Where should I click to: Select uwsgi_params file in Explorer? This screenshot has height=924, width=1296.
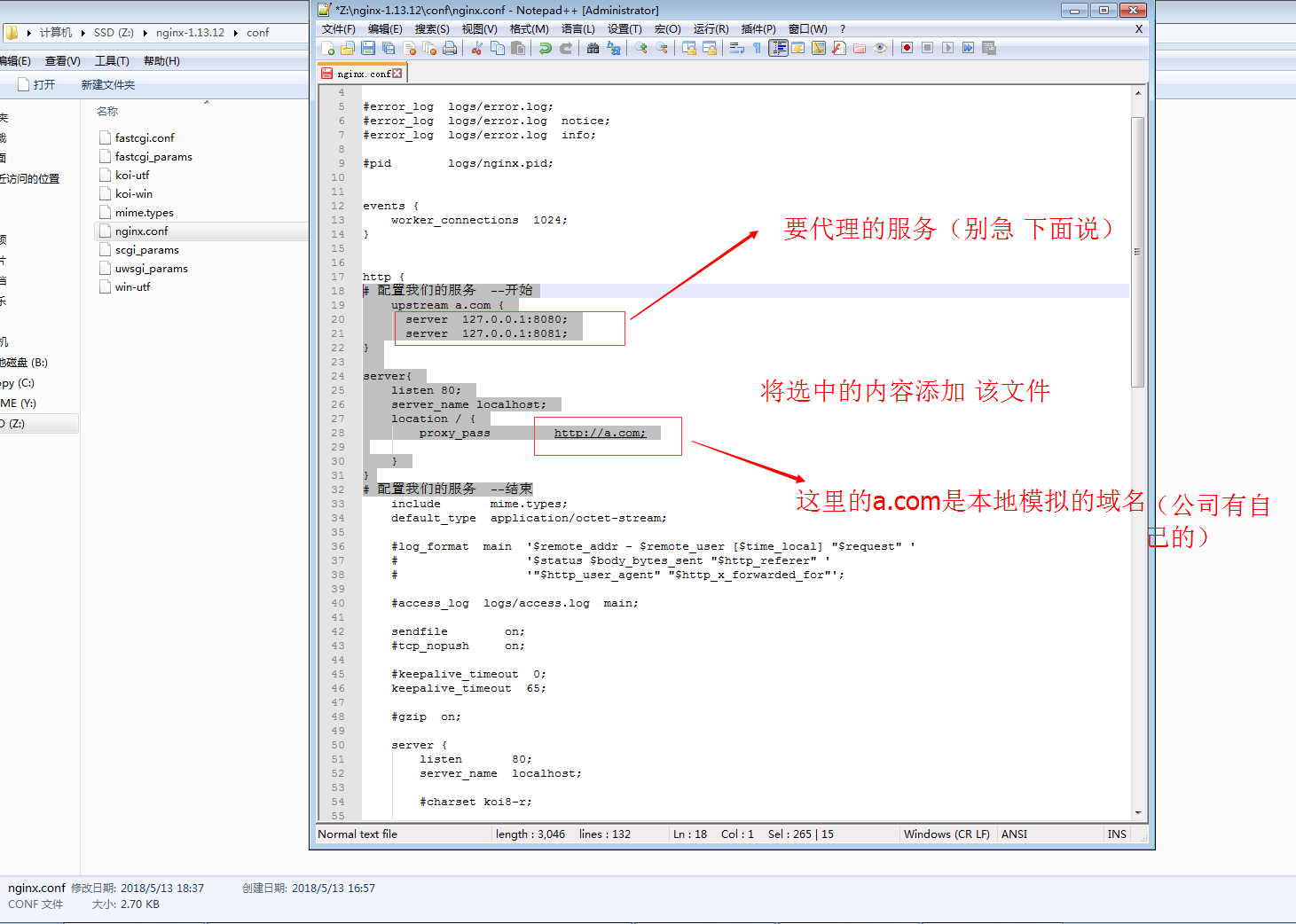(152, 269)
